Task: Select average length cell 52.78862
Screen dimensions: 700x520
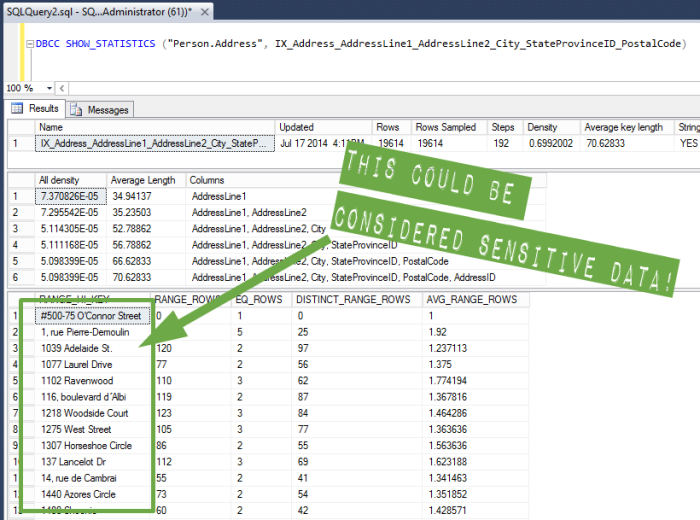Action: [x=146, y=229]
